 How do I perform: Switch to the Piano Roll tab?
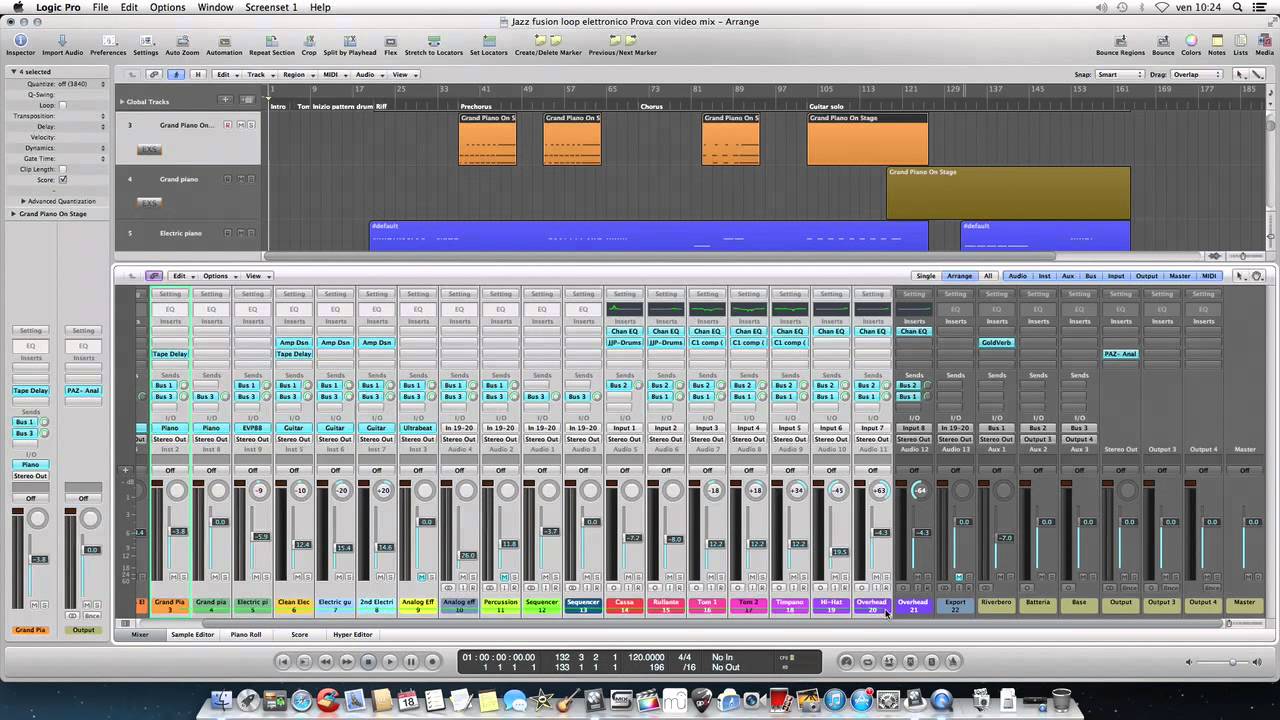coord(245,635)
